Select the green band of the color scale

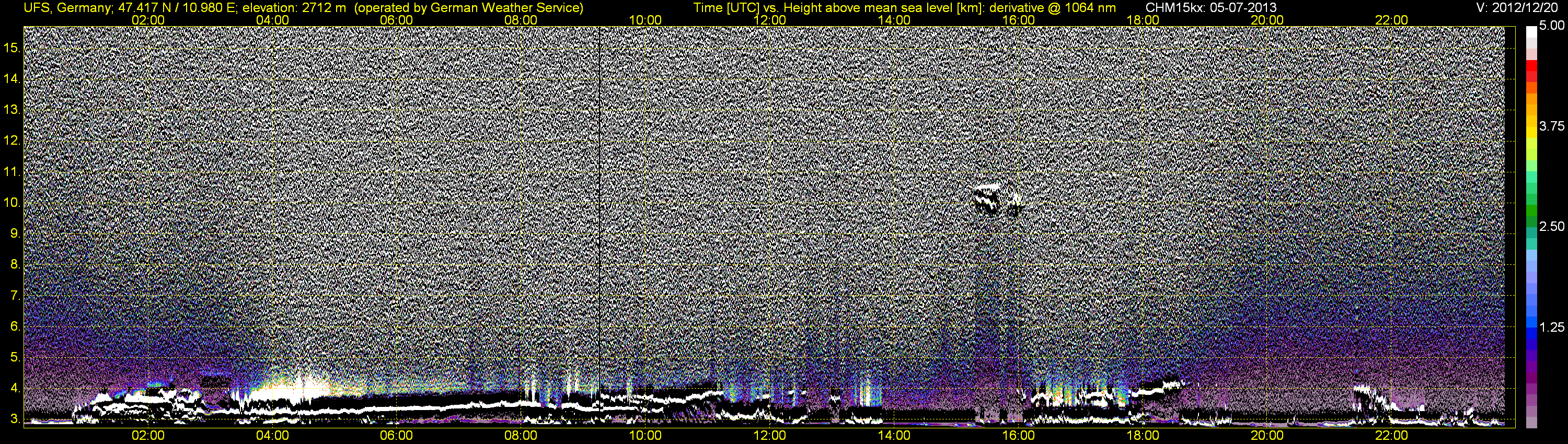coord(1531,212)
